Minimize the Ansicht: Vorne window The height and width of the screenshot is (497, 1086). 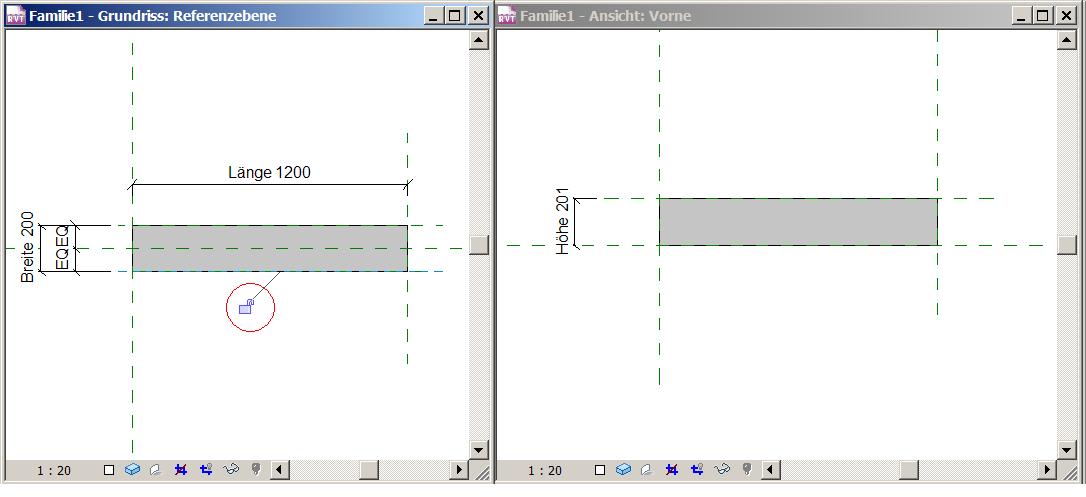pos(1022,15)
